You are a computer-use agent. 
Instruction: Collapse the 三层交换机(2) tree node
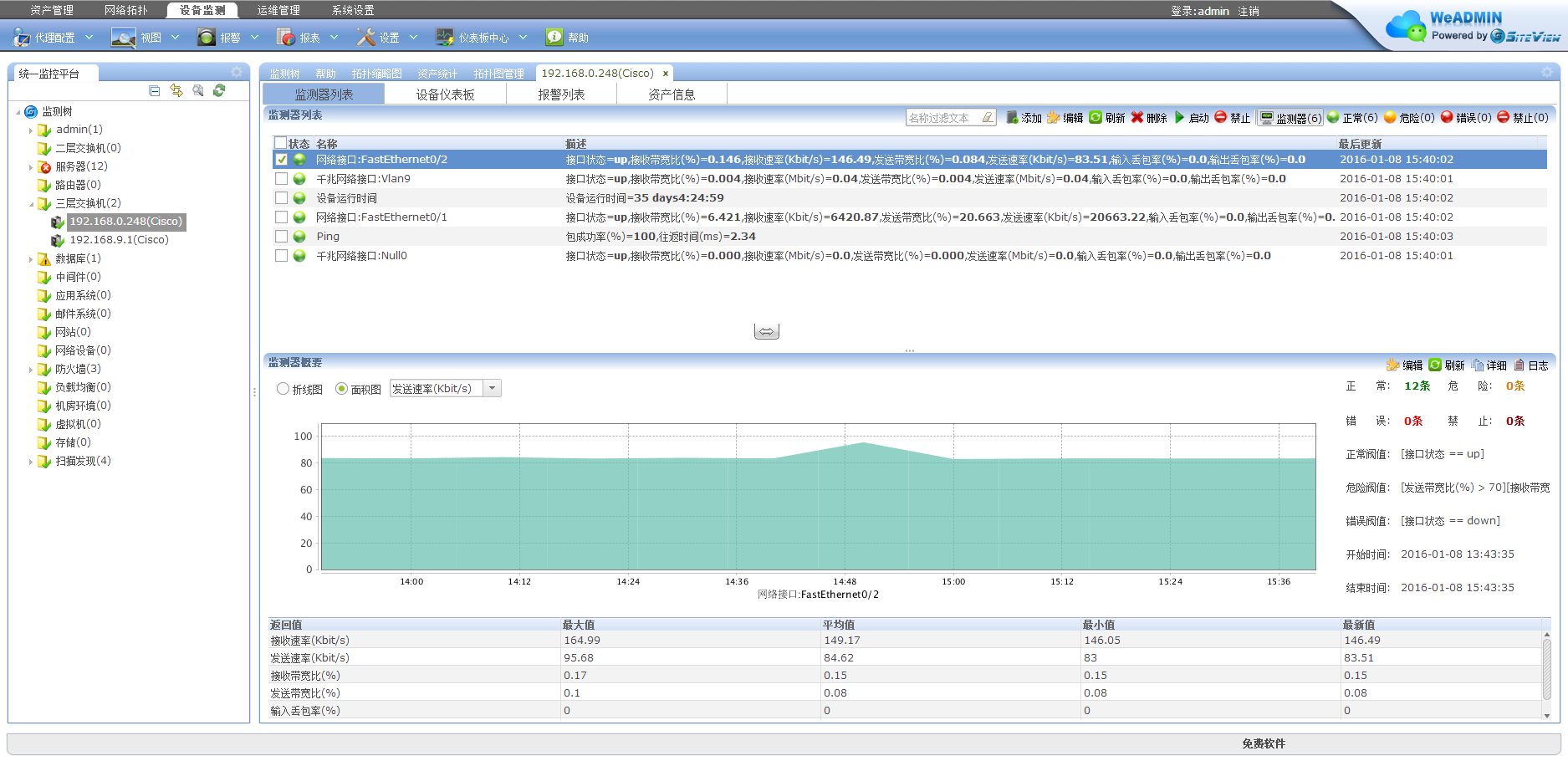pos(31,203)
